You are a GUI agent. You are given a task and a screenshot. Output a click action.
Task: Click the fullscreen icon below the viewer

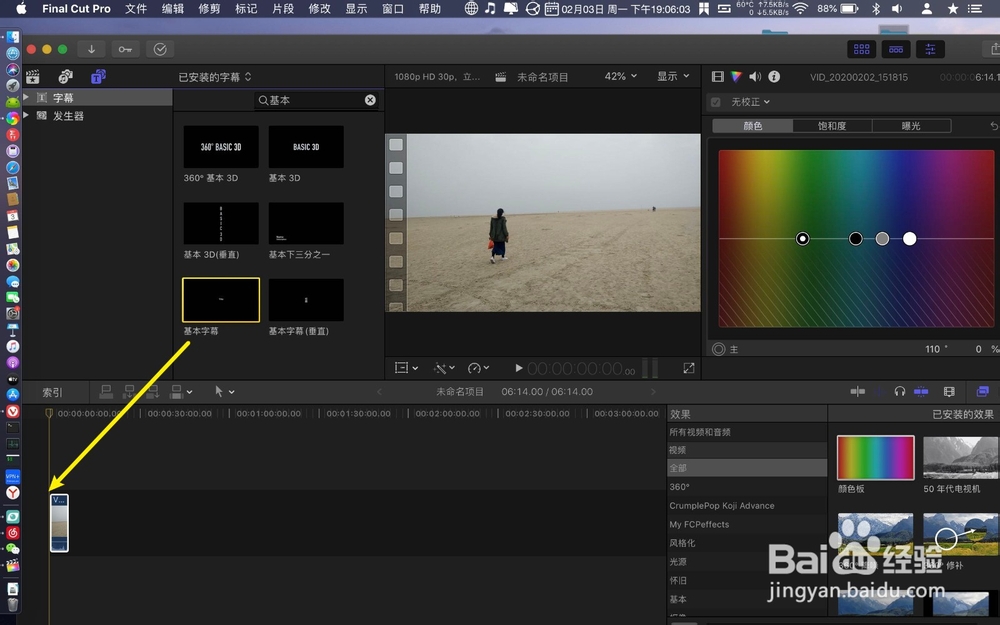pos(689,368)
